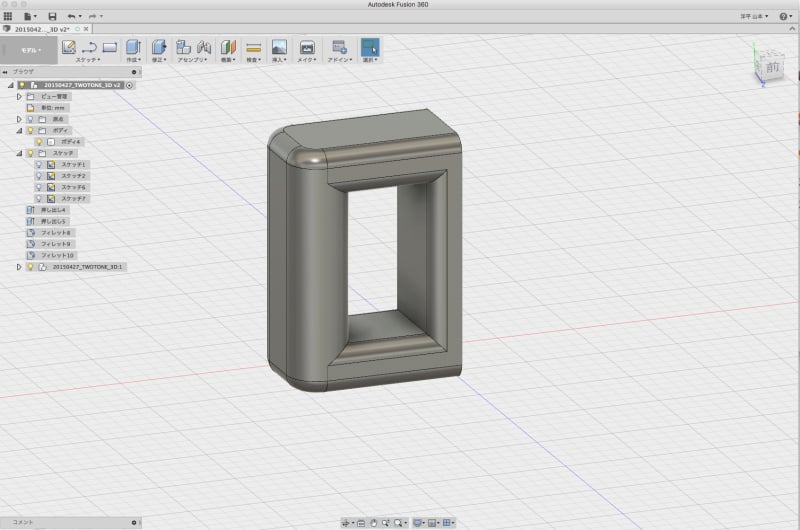Viewport: 800px width, 530px height.
Task: Click the Make 3D print icon
Action: (307, 47)
